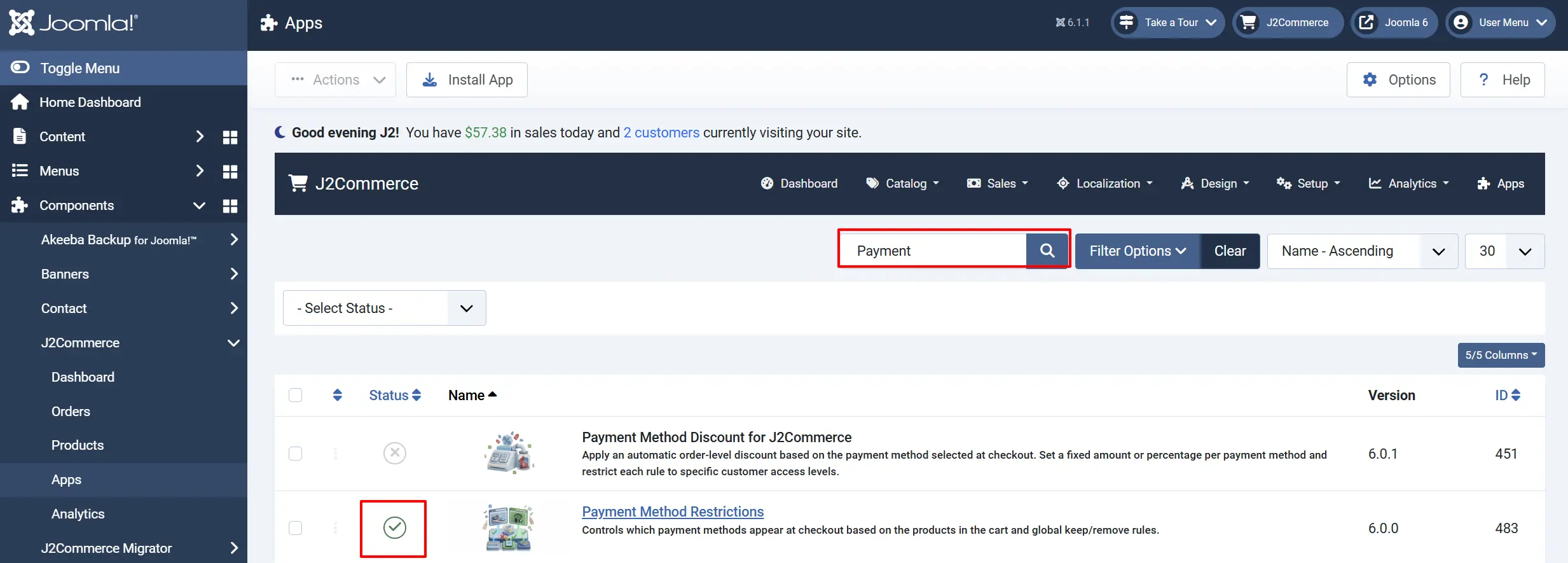Image resolution: width=1568 pixels, height=563 pixels.
Task: Click the drag handle for Payment Method Discount row
Action: point(336,454)
